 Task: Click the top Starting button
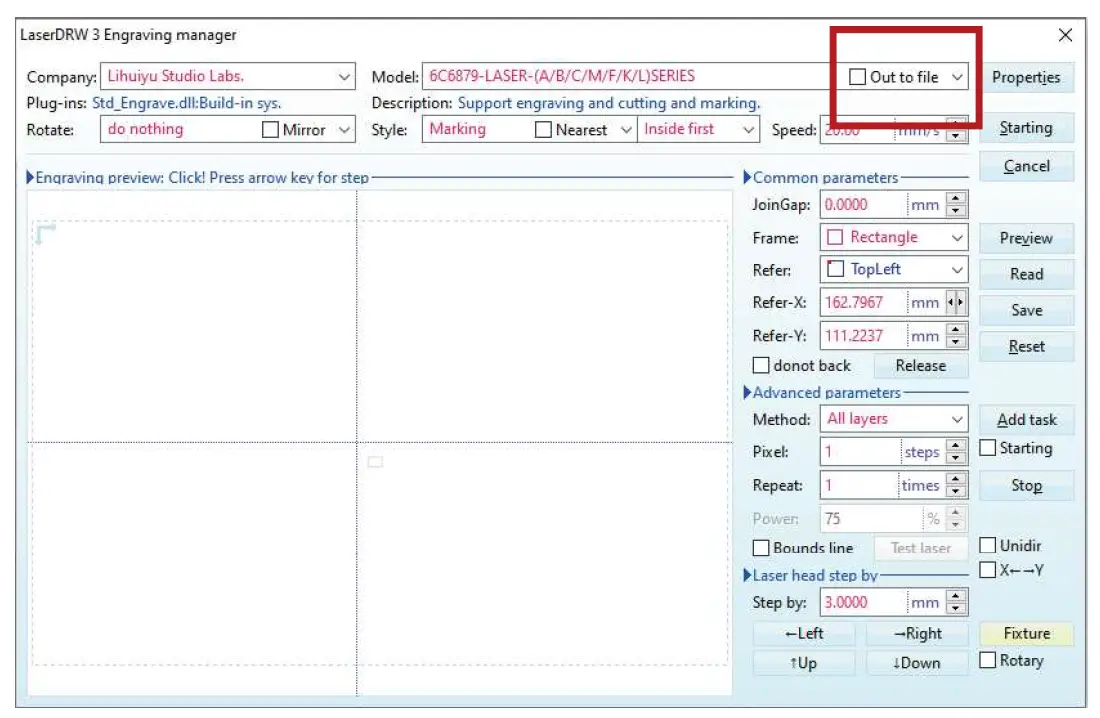(x=1026, y=128)
